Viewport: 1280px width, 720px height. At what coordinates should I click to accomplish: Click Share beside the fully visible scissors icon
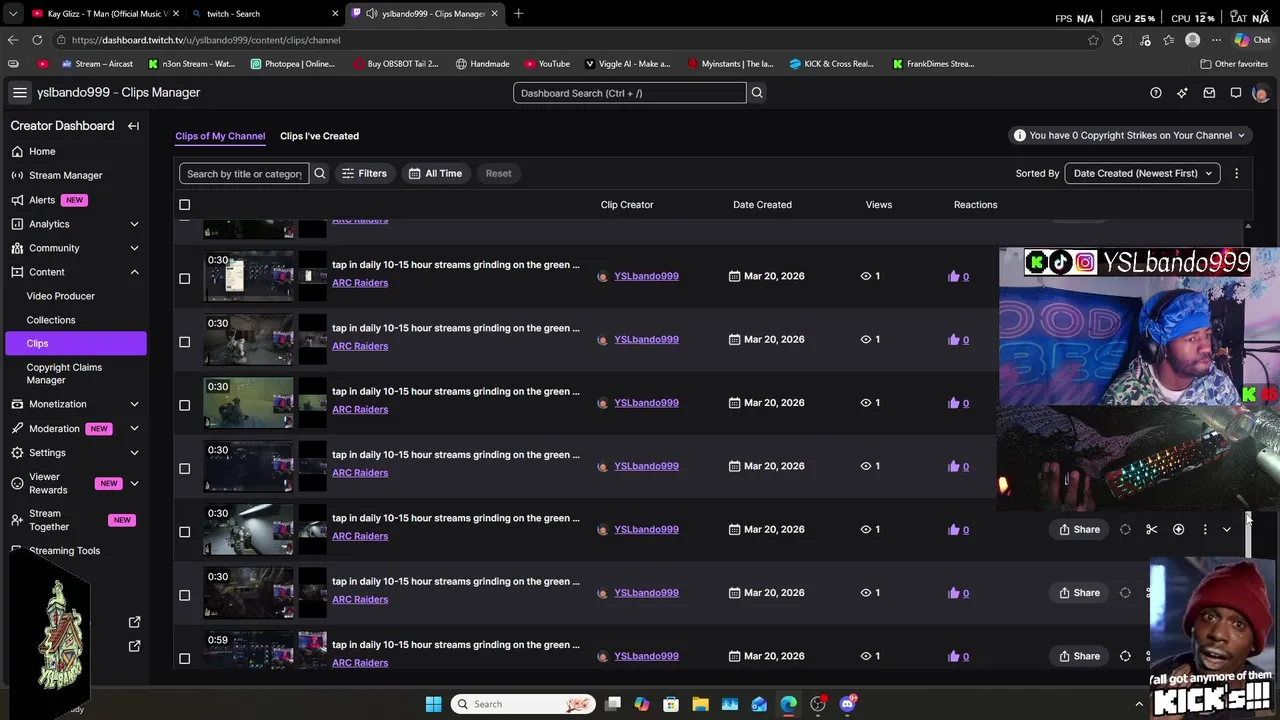click(1080, 529)
